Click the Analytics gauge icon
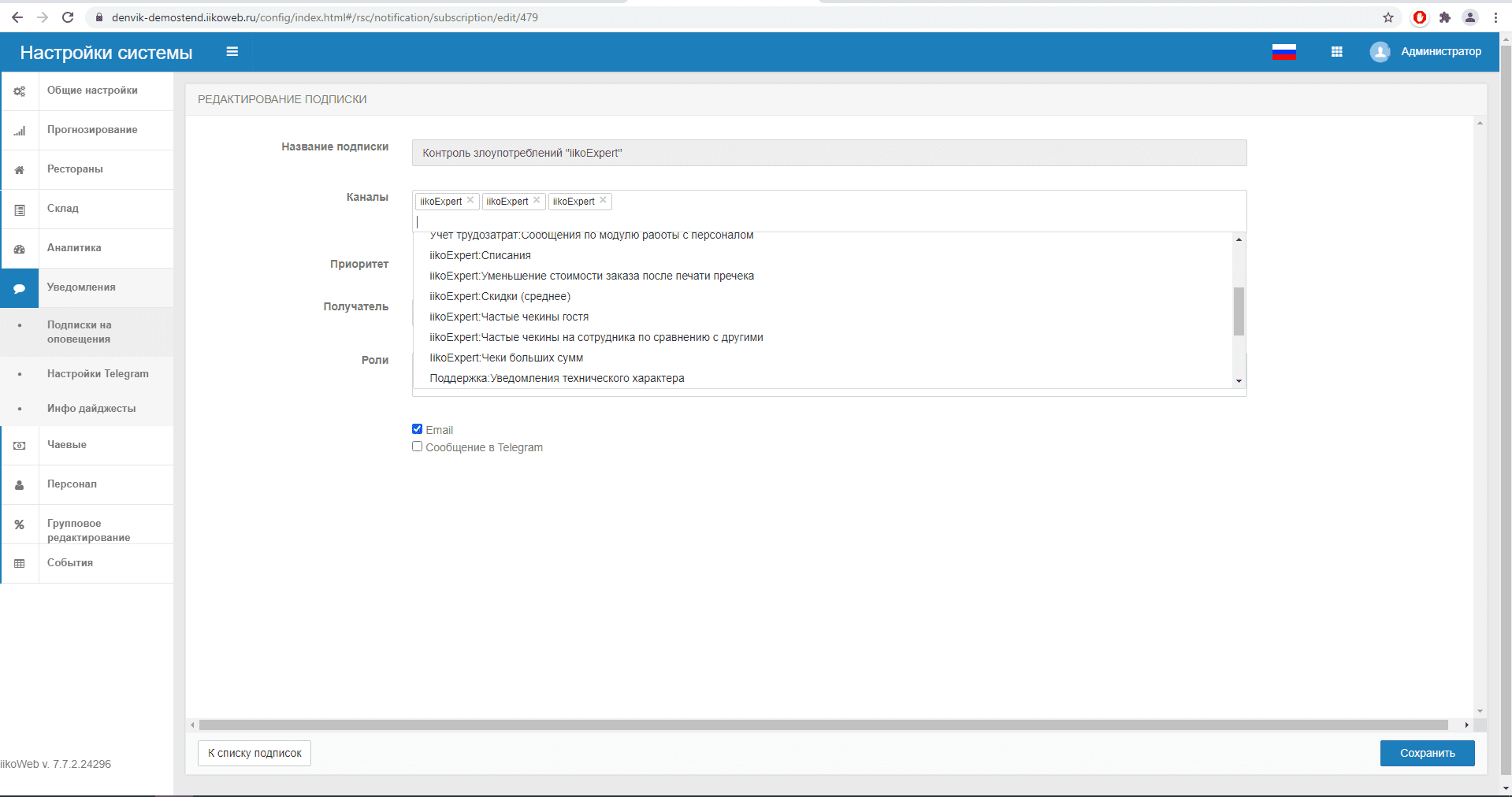 coord(19,249)
